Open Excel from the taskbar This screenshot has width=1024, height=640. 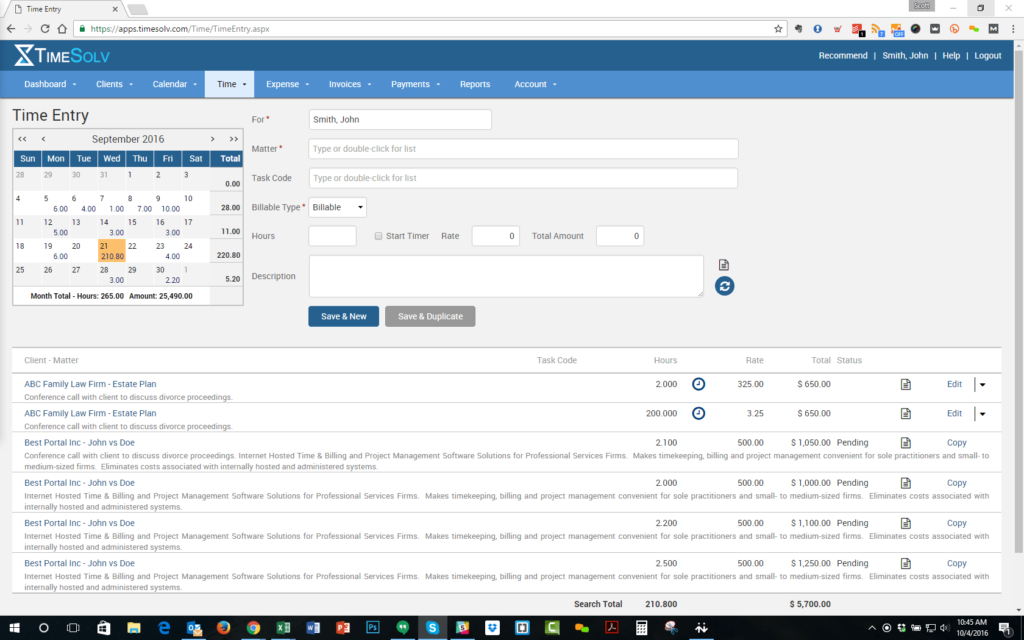[283, 628]
